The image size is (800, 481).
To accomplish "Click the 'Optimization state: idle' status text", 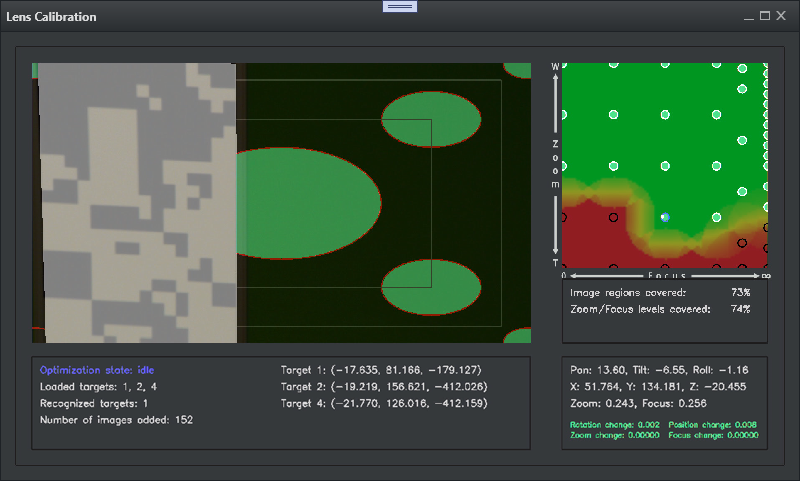I will coord(97,370).
